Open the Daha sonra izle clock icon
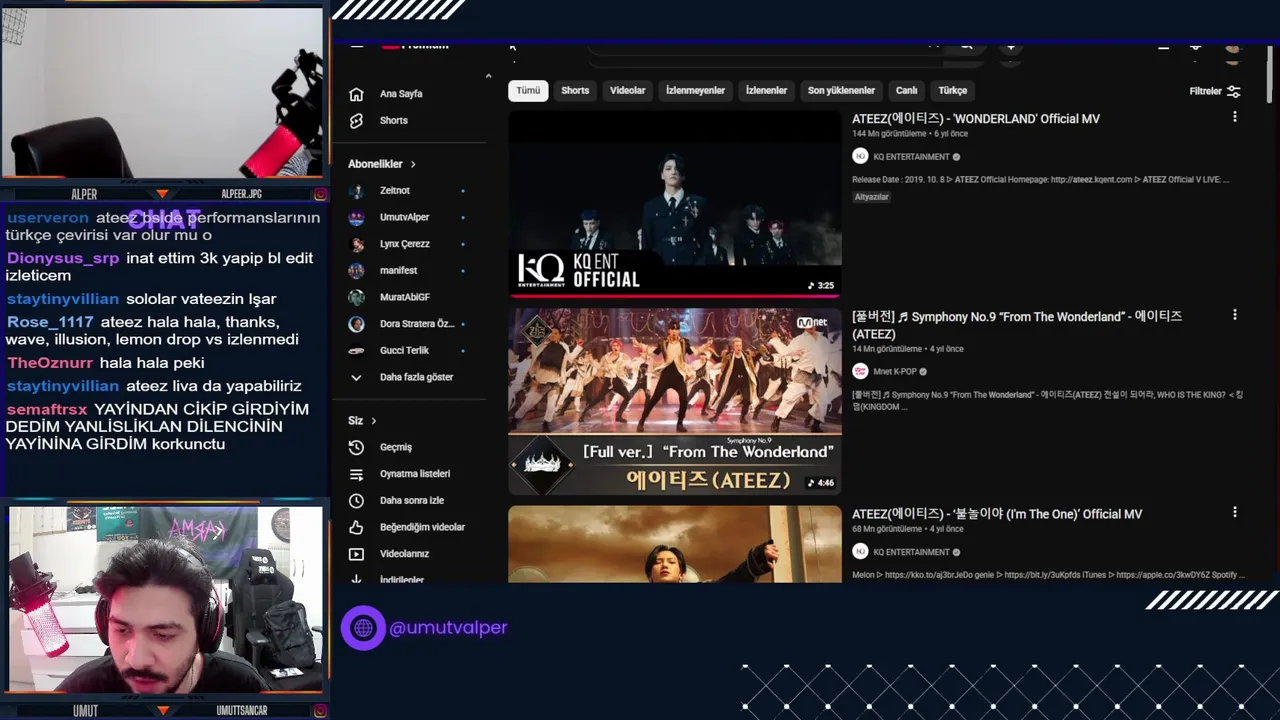 356,500
